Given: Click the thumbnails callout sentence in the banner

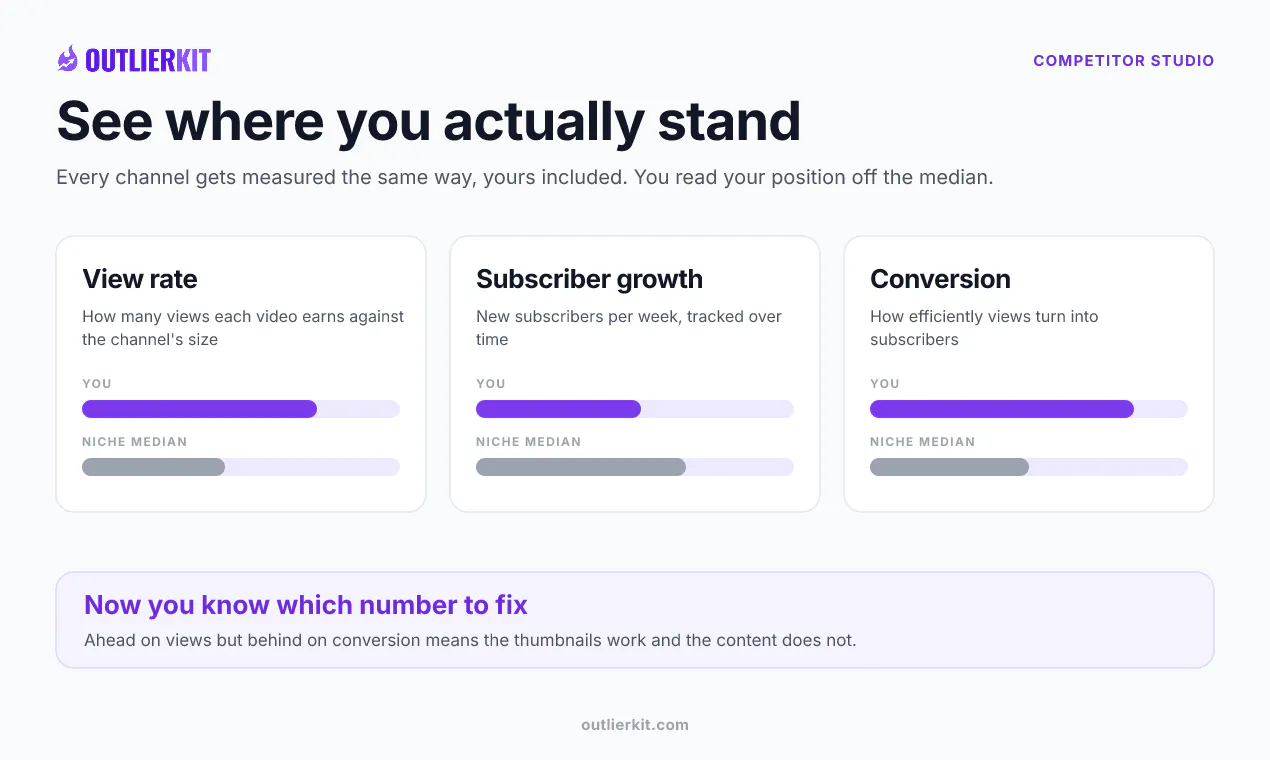Looking at the screenshot, I should tap(470, 640).
